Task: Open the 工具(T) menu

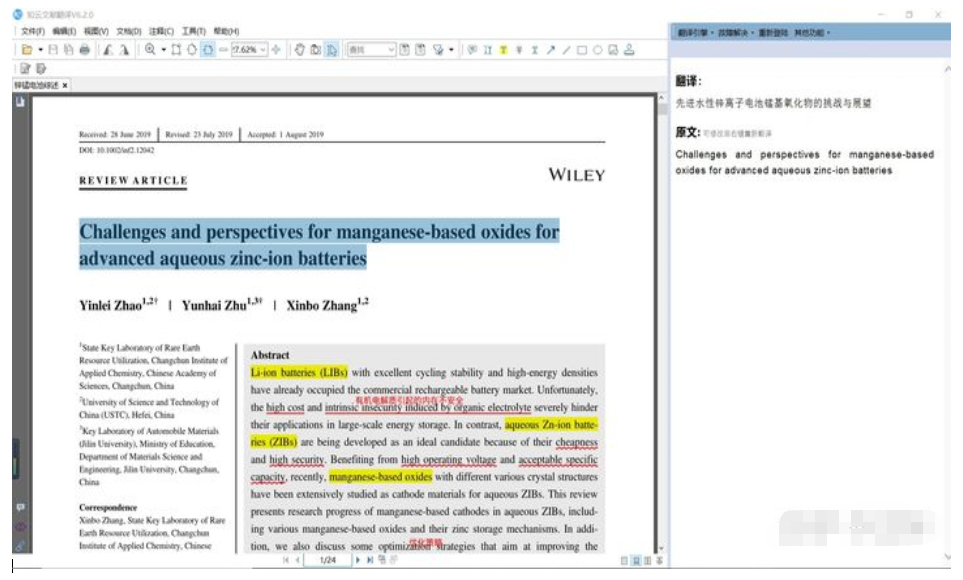Action: tap(193, 32)
